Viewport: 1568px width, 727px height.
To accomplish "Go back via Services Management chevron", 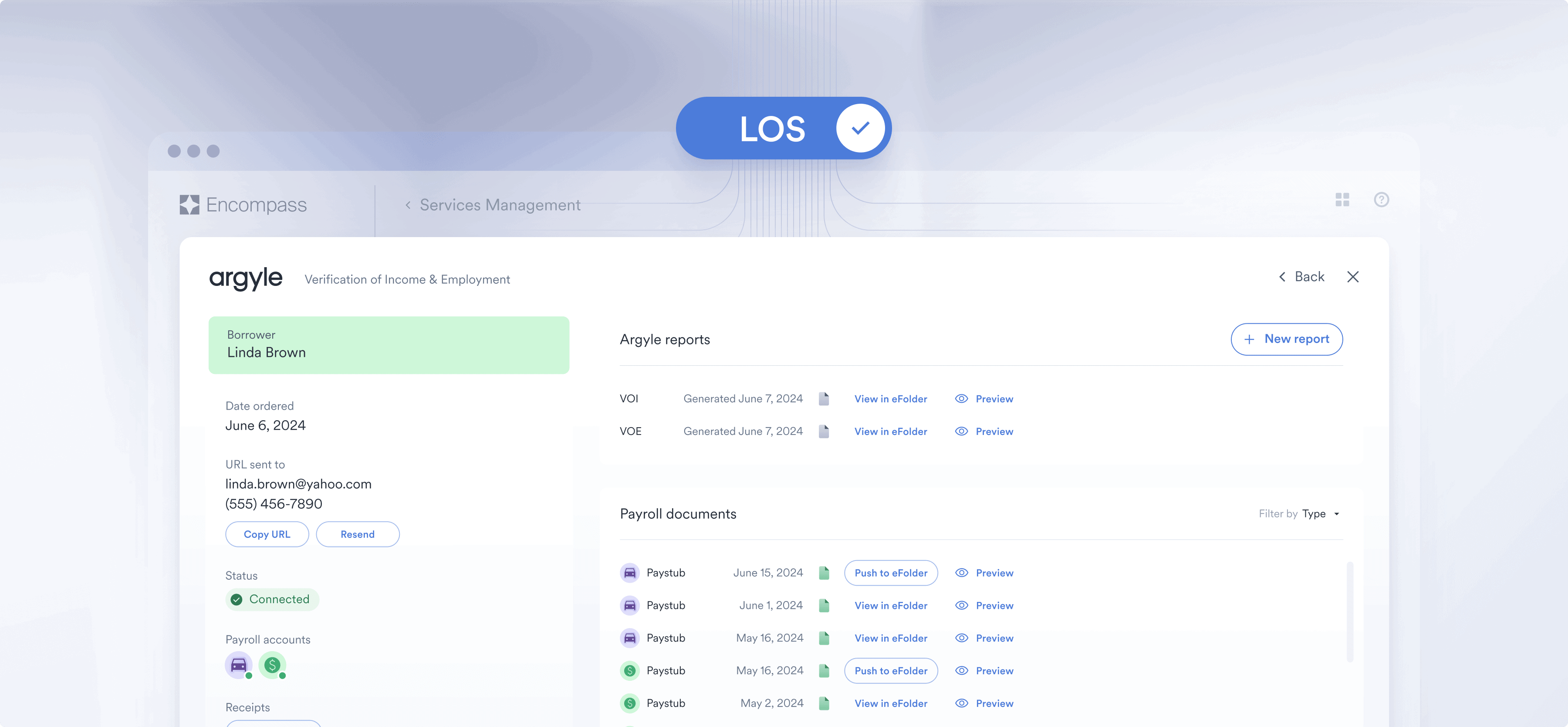I will click(408, 205).
